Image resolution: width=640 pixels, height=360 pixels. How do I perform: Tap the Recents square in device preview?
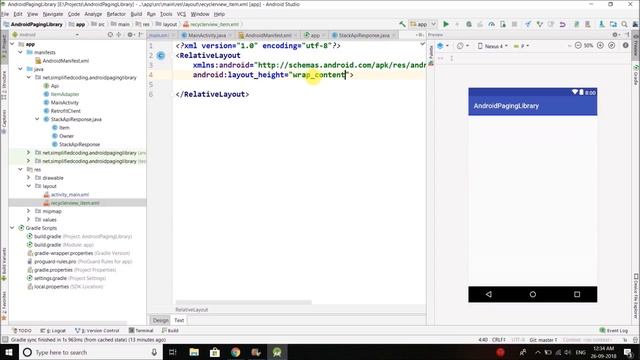click(577, 294)
